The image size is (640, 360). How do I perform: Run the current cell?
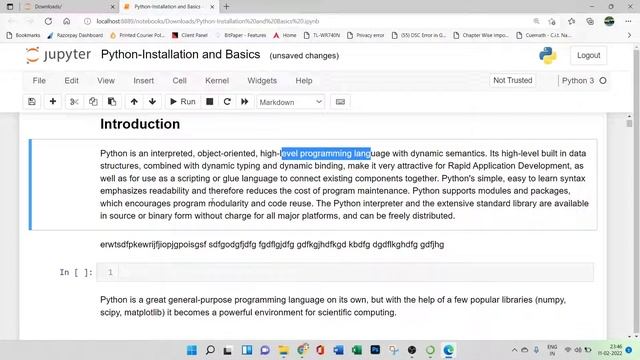point(182,102)
